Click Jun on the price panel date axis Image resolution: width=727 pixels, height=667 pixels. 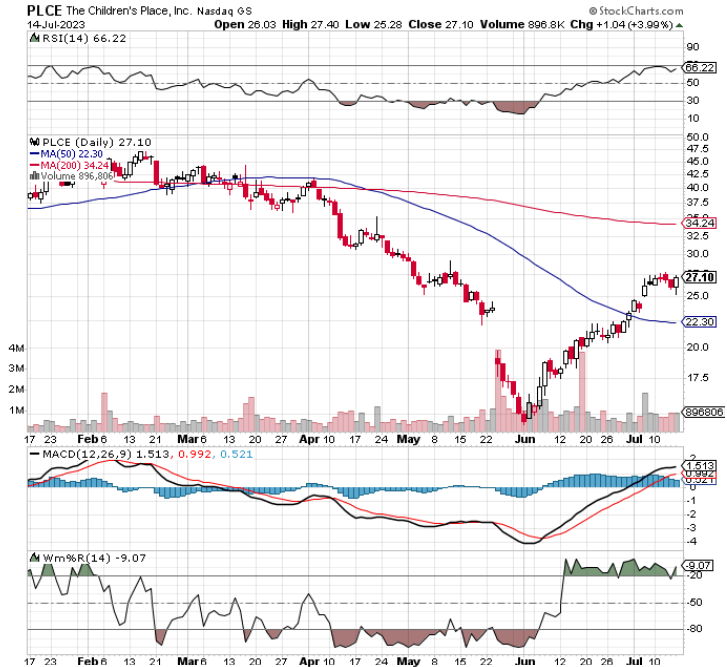coord(524,439)
